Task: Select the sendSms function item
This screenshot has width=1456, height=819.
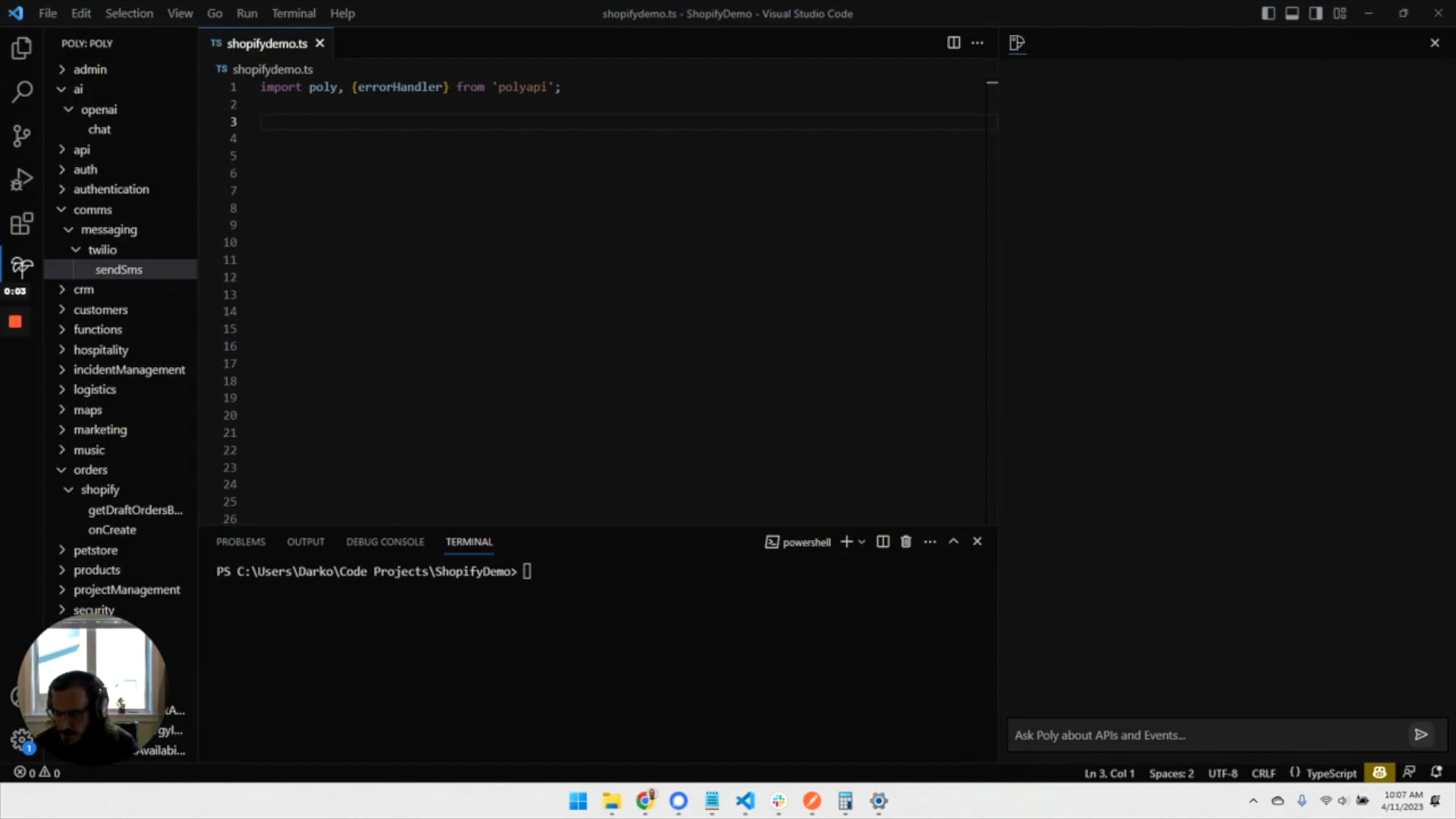Action: click(121, 269)
